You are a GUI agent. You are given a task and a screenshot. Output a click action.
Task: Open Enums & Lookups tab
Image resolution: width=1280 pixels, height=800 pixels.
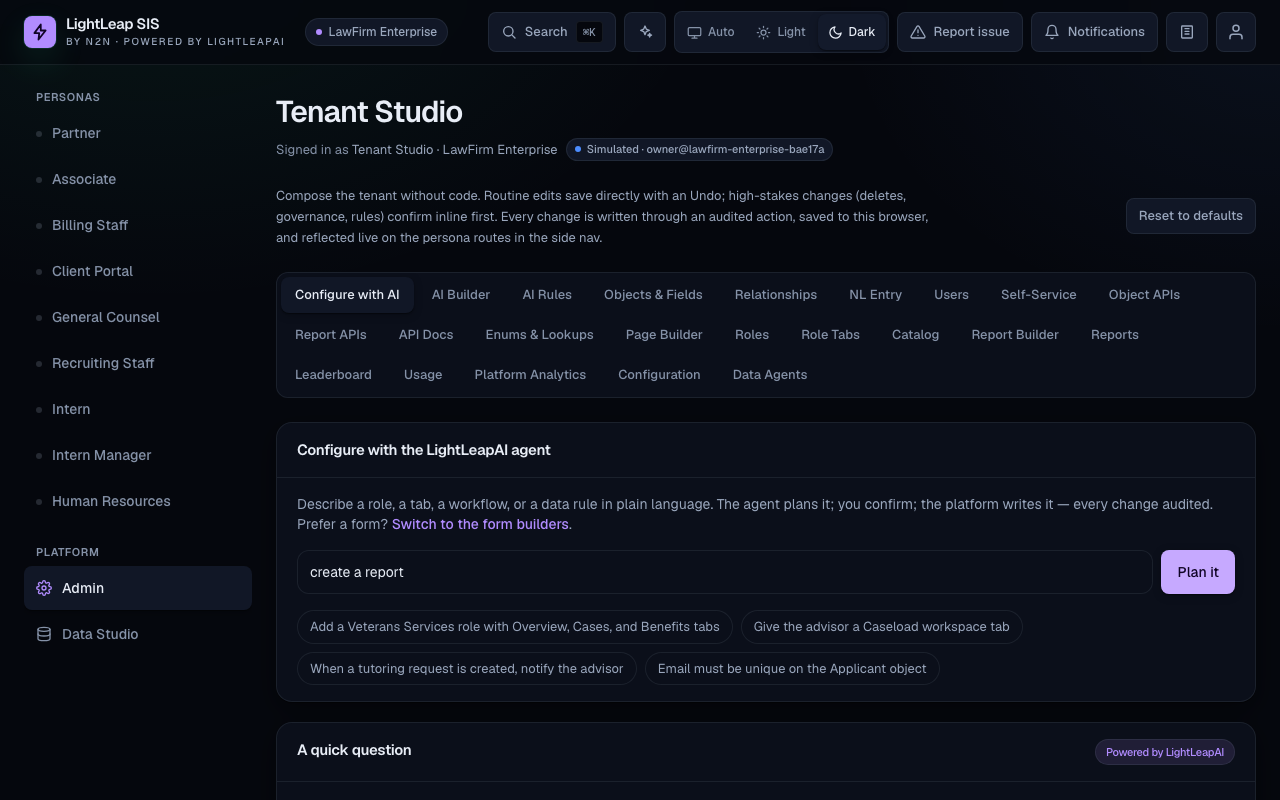point(539,335)
